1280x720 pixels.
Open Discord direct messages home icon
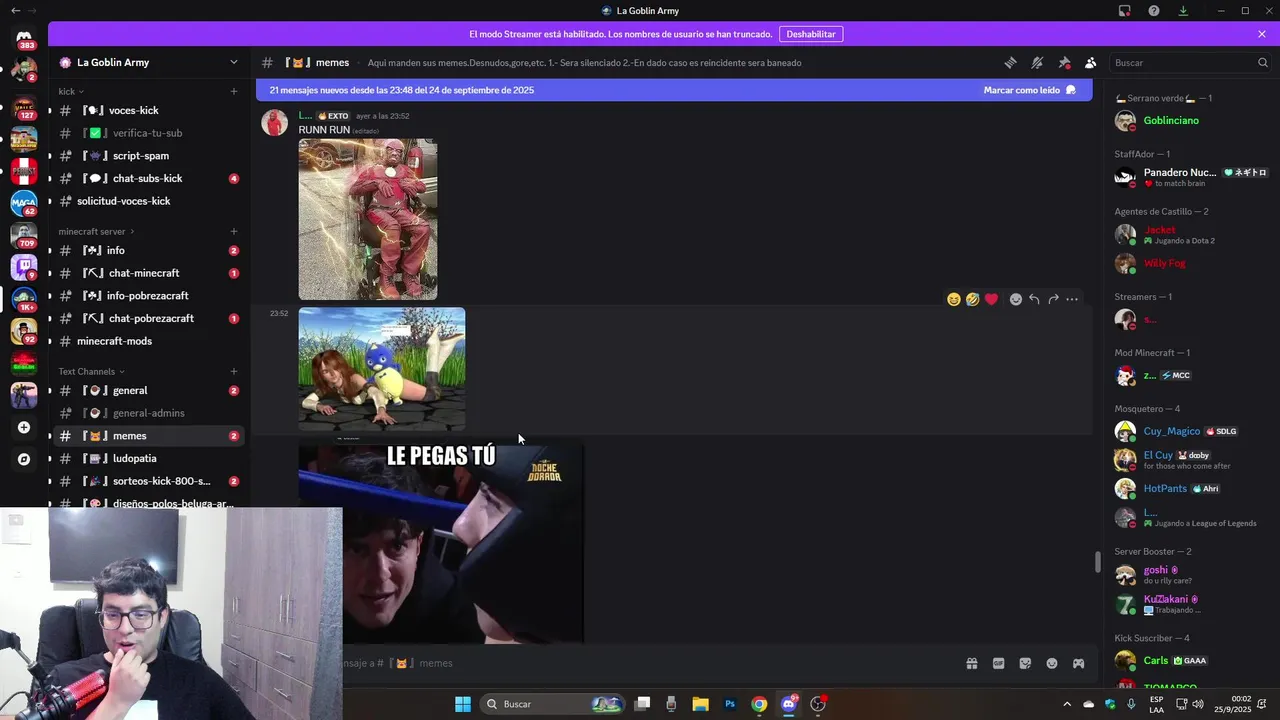[x=24, y=38]
